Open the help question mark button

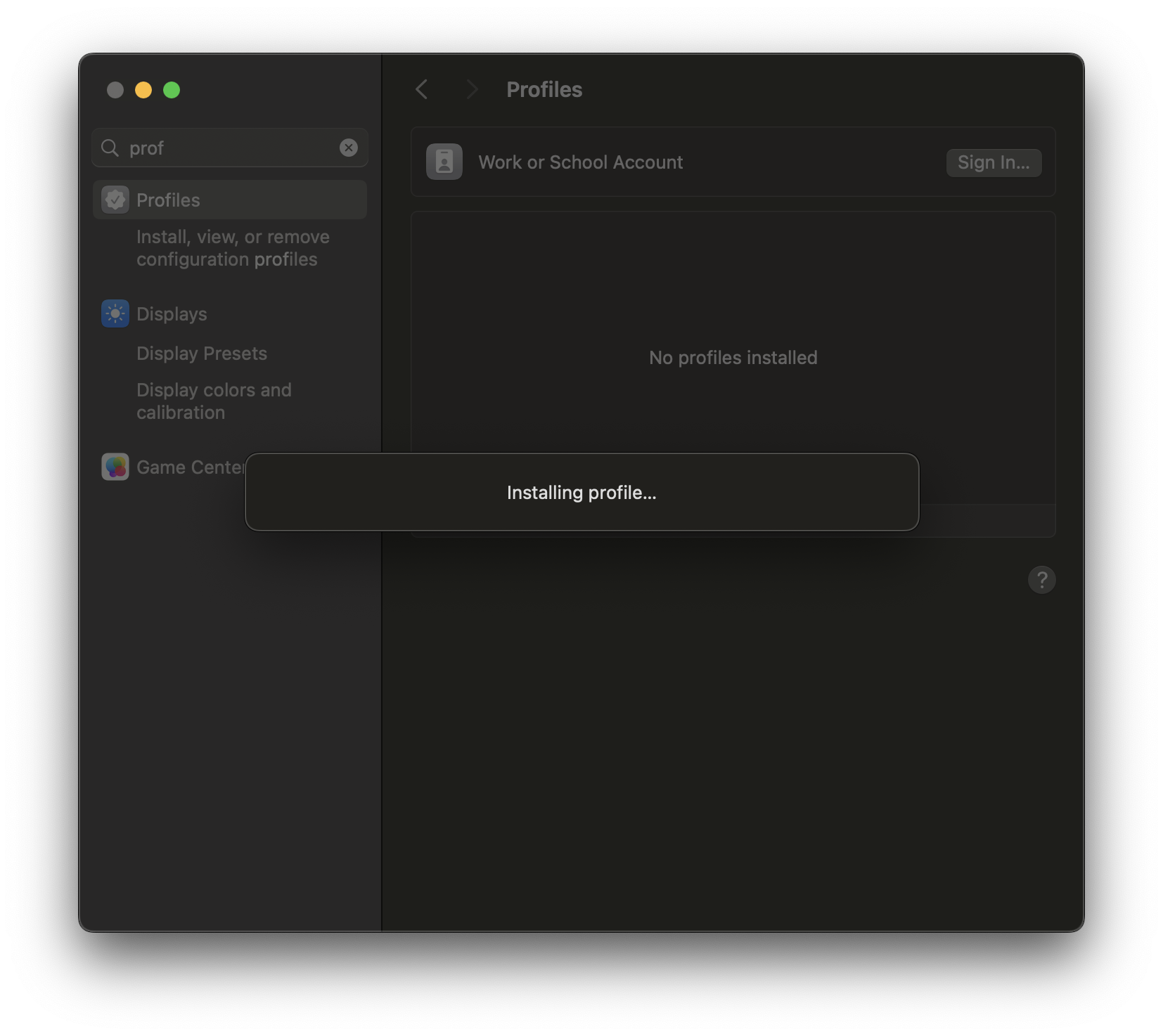1042,580
